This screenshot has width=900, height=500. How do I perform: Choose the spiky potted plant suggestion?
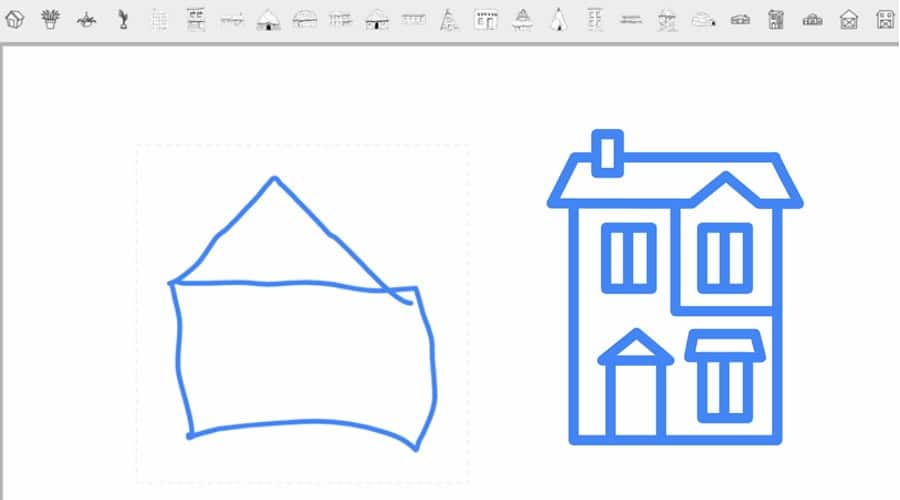click(x=51, y=20)
